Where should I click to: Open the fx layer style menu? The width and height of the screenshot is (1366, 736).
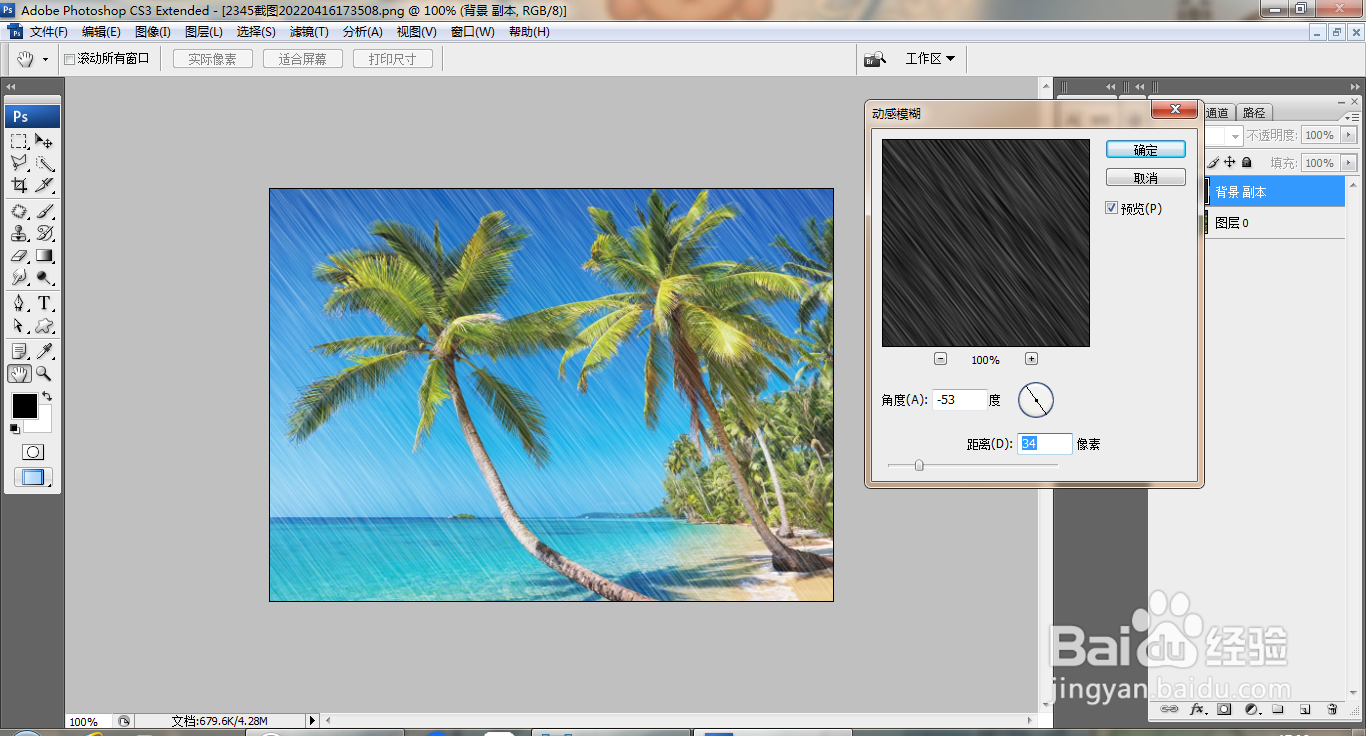(1197, 709)
